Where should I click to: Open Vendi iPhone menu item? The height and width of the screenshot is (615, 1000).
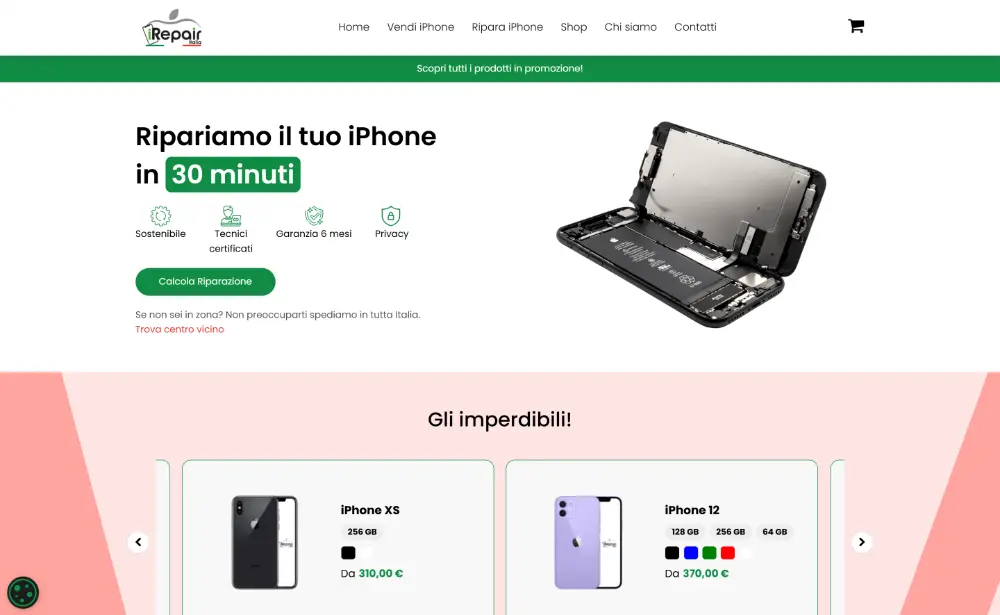tap(420, 27)
